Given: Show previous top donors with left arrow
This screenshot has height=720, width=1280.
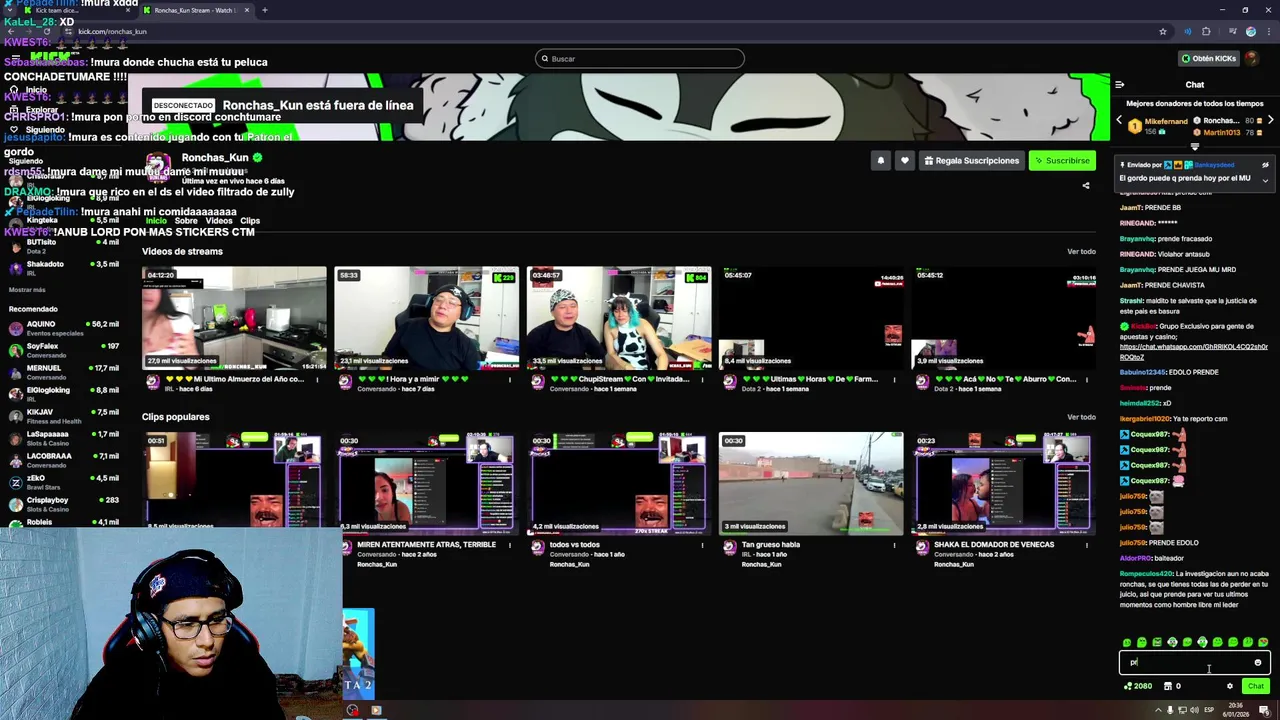Looking at the screenshot, I should (1119, 120).
